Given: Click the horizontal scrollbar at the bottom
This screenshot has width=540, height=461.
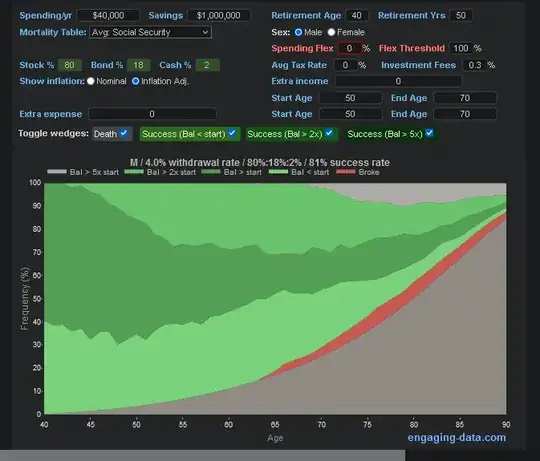Looking at the screenshot, I should pos(202,455).
